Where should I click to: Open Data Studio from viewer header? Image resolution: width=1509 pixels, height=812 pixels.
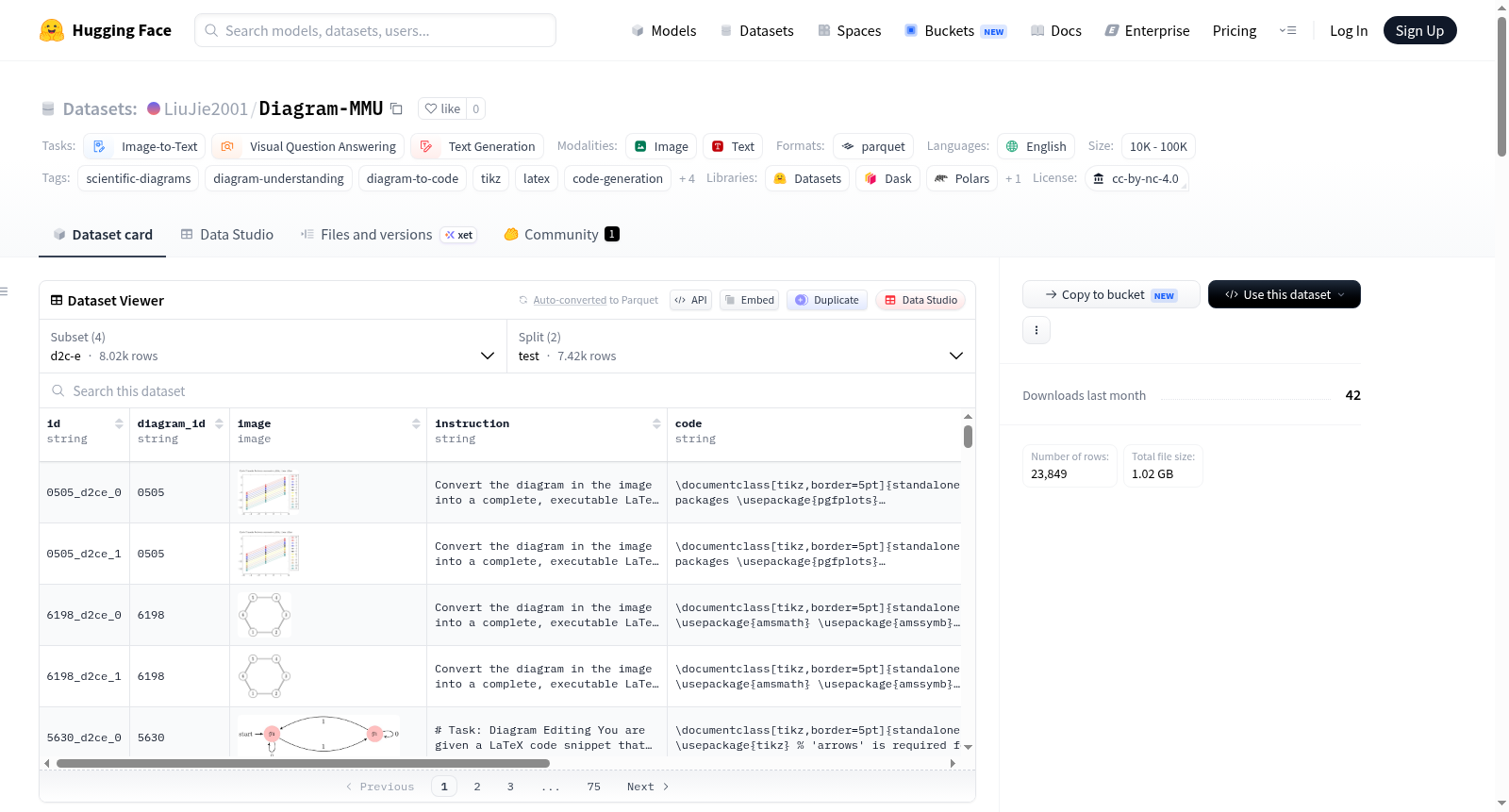pyautogui.click(x=920, y=300)
